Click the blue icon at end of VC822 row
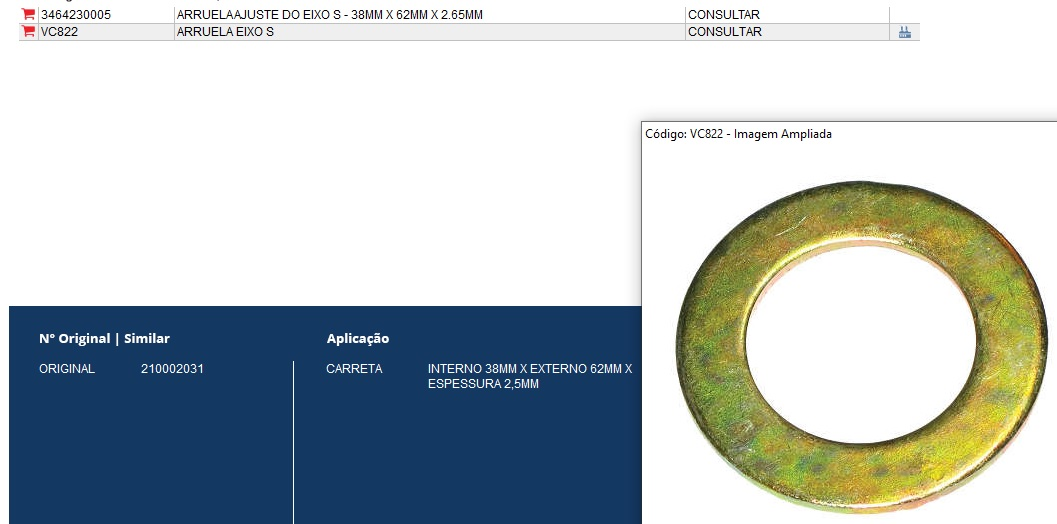The width and height of the screenshot is (1057, 524). coord(904,32)
